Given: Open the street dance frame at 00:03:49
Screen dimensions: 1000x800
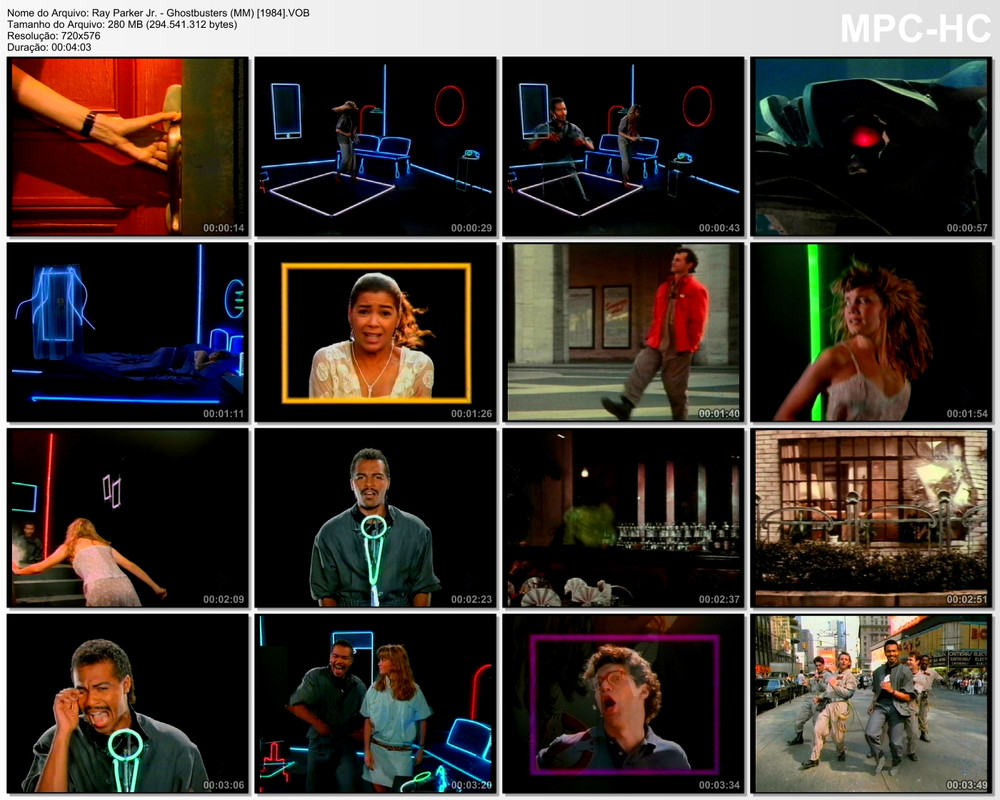Looking at the screenshot, I should 871,704.
